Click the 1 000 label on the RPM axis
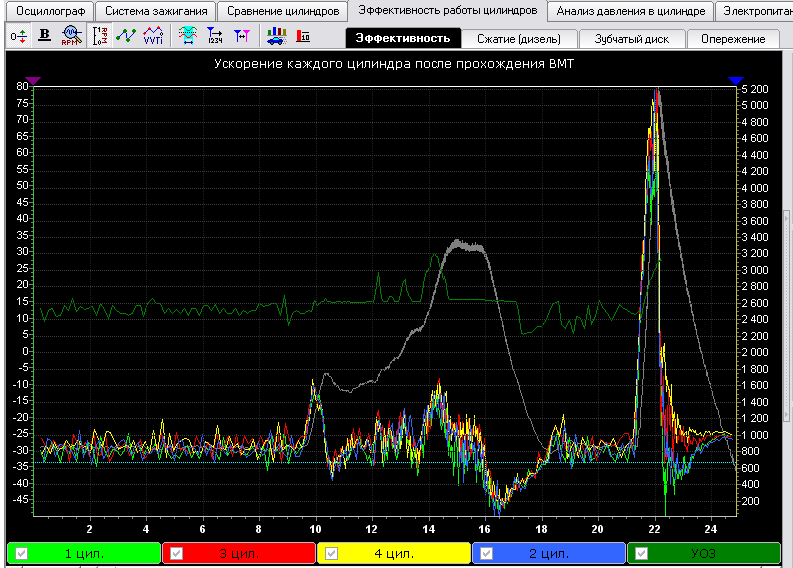This screenshot has width=793, height=568. point(756,435)
